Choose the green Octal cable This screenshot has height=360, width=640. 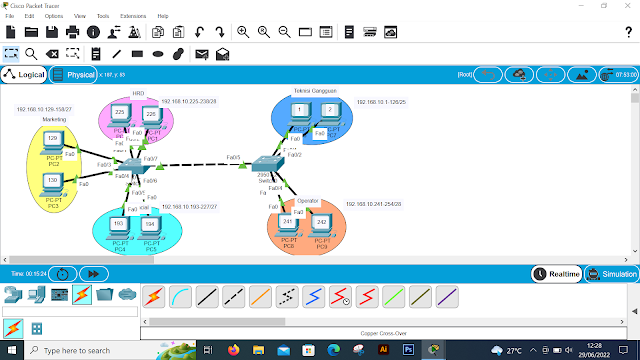(x=393, y=297)
